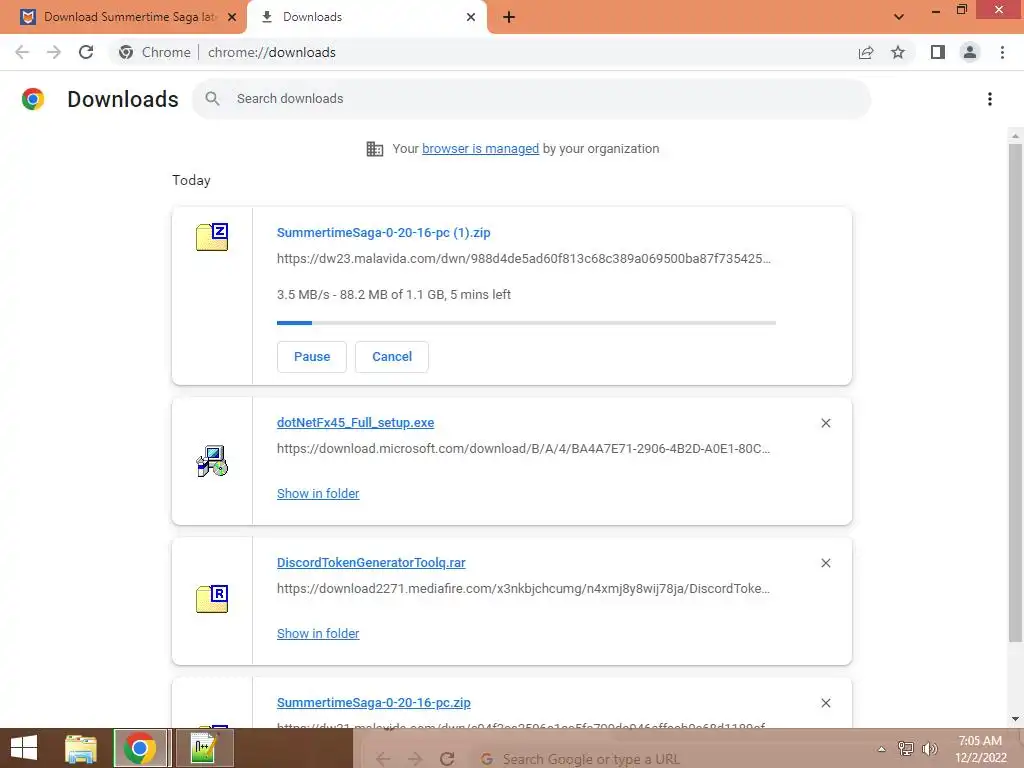Reload the downloads page
The image size is (1024, 768).
86,52
